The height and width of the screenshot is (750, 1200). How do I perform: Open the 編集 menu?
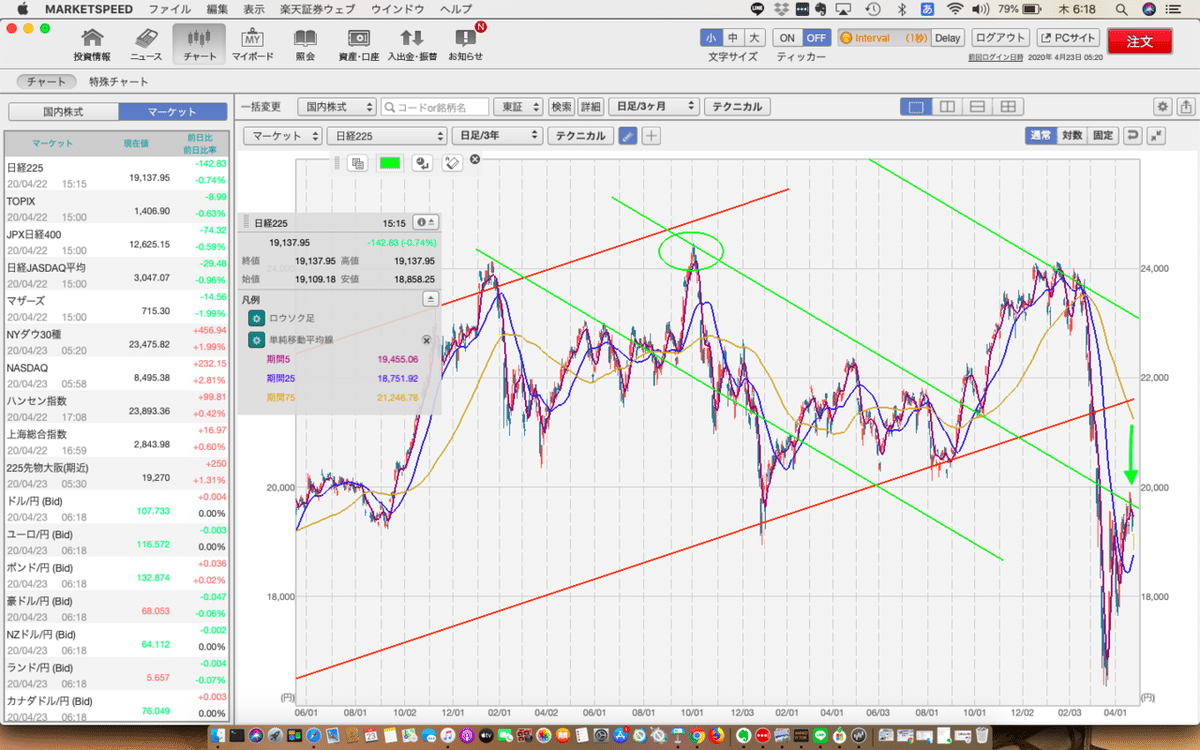click(x=217, y=8)
